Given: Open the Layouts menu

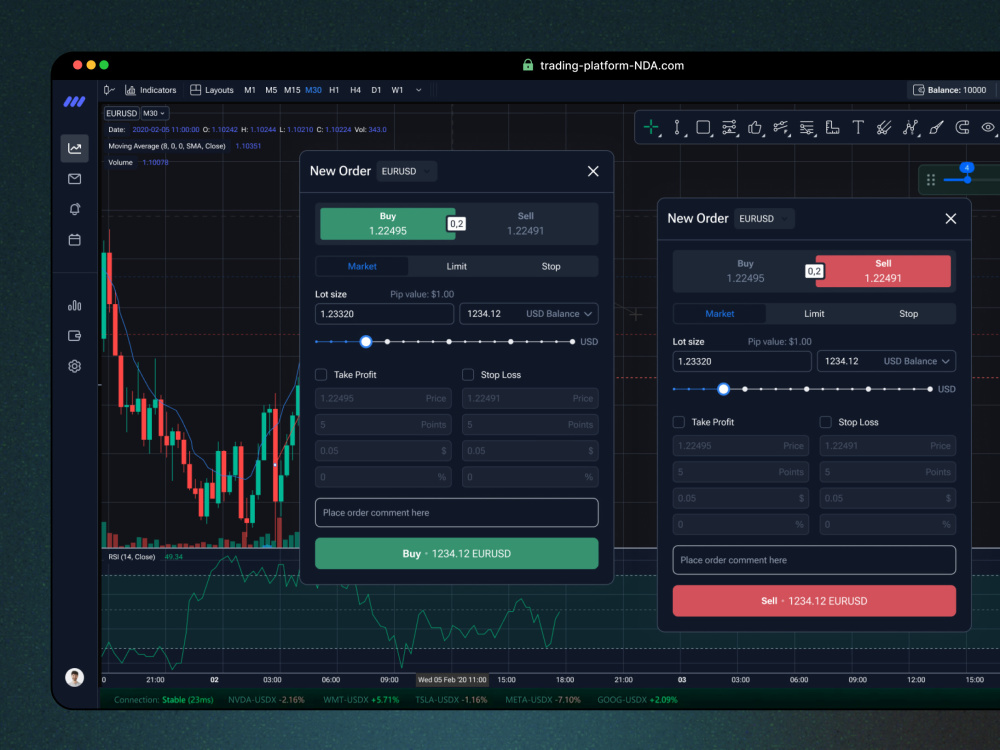Looking at the screenshot, I should pos(212,90).
